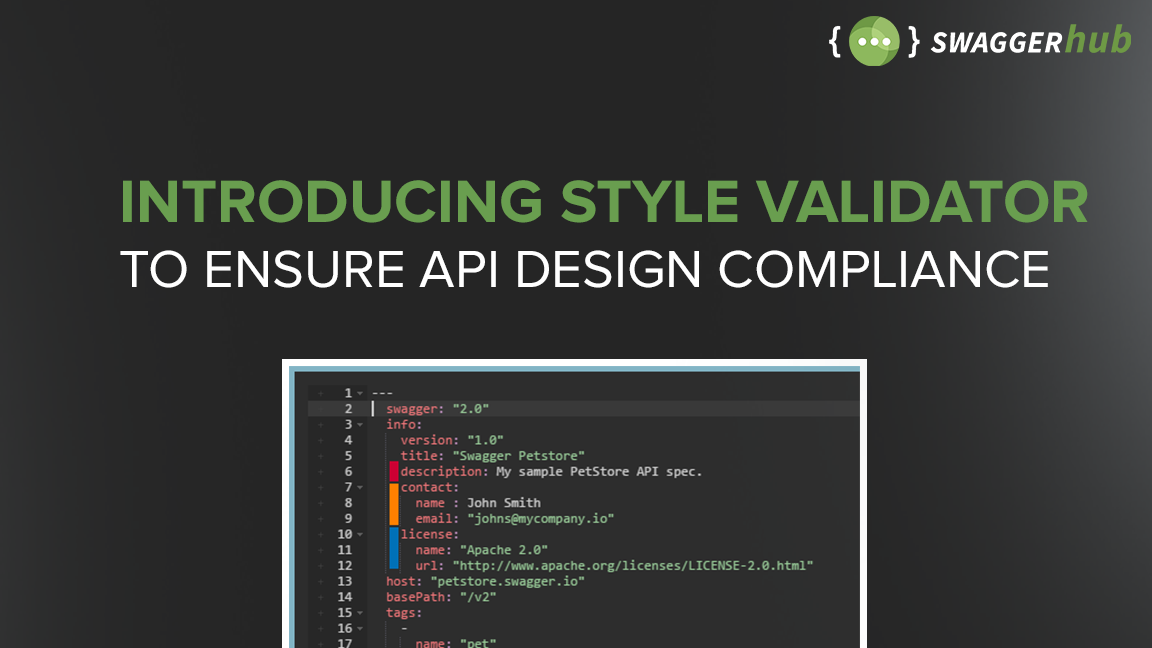
Task: Click the plus icon beside line 6
Action: click(321, 472)
